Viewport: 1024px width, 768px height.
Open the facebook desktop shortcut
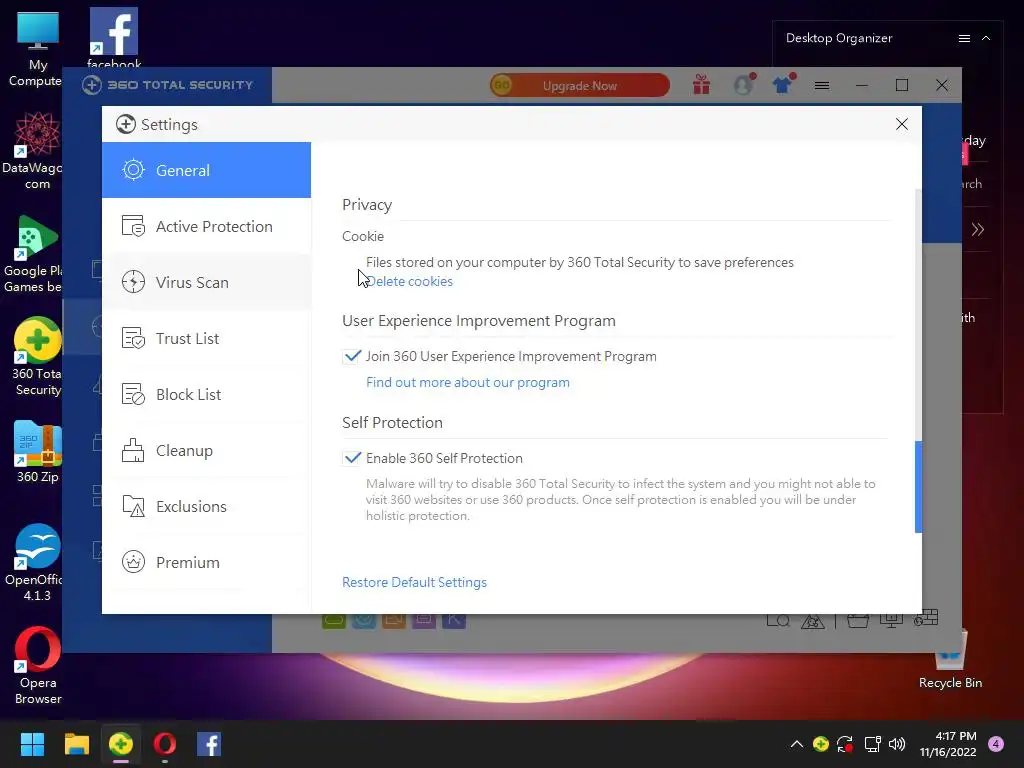click(x=114, y=38)
